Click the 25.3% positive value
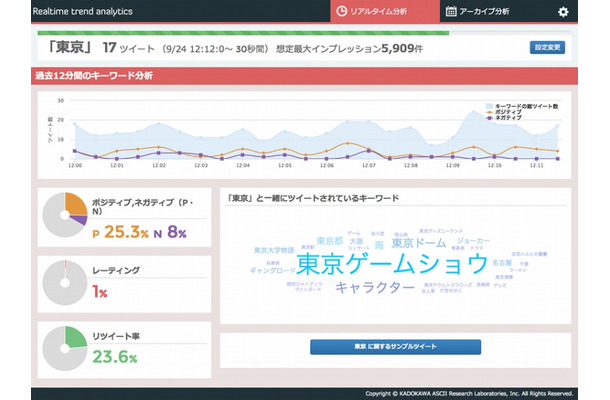This screenshot has height=400, width=610. click(x=126, y=232)
